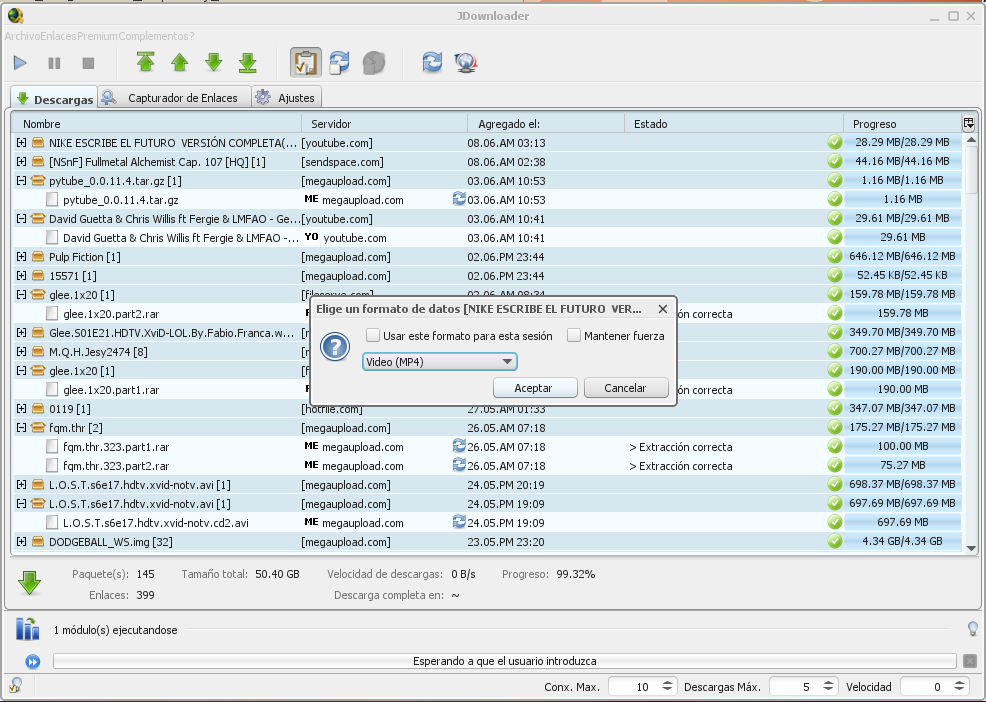986x702 pixels.
Task: Collapse the fqm.thr [2] package
Action: click(21, 428)
